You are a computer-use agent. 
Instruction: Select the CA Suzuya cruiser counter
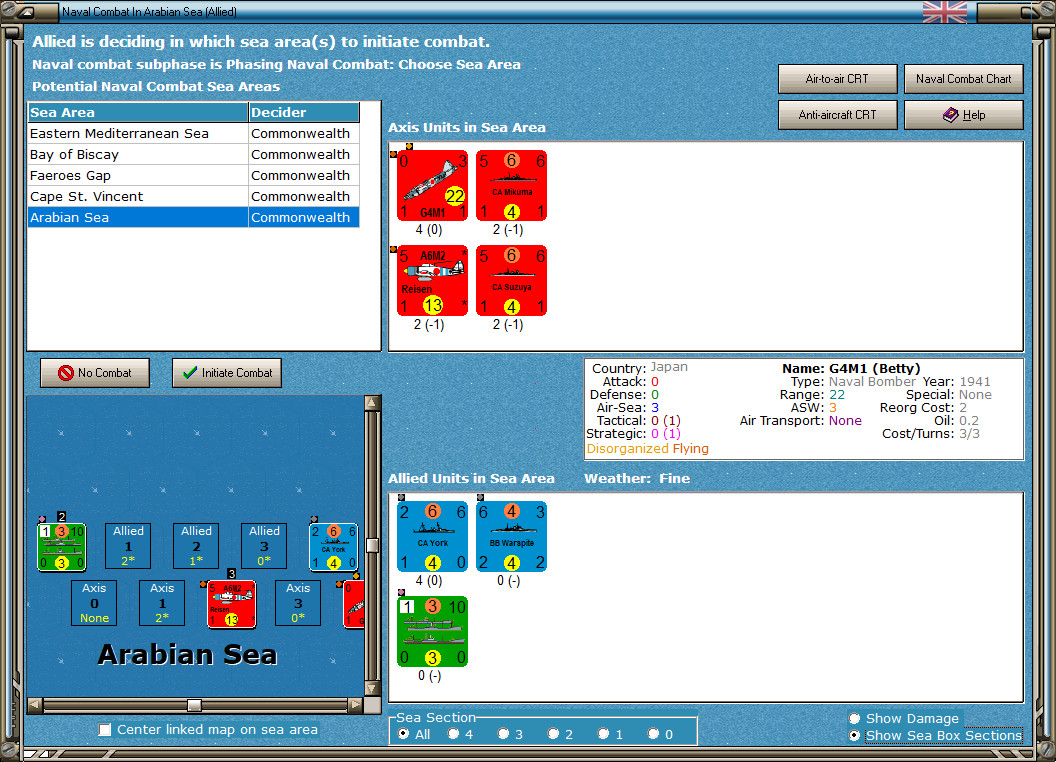[511, 280]
